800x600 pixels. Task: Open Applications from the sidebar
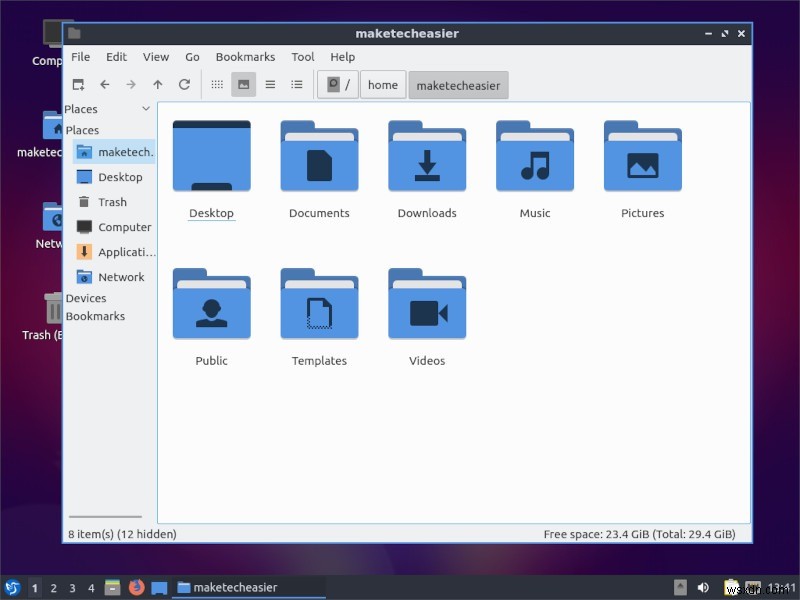[x=118, y=252]
